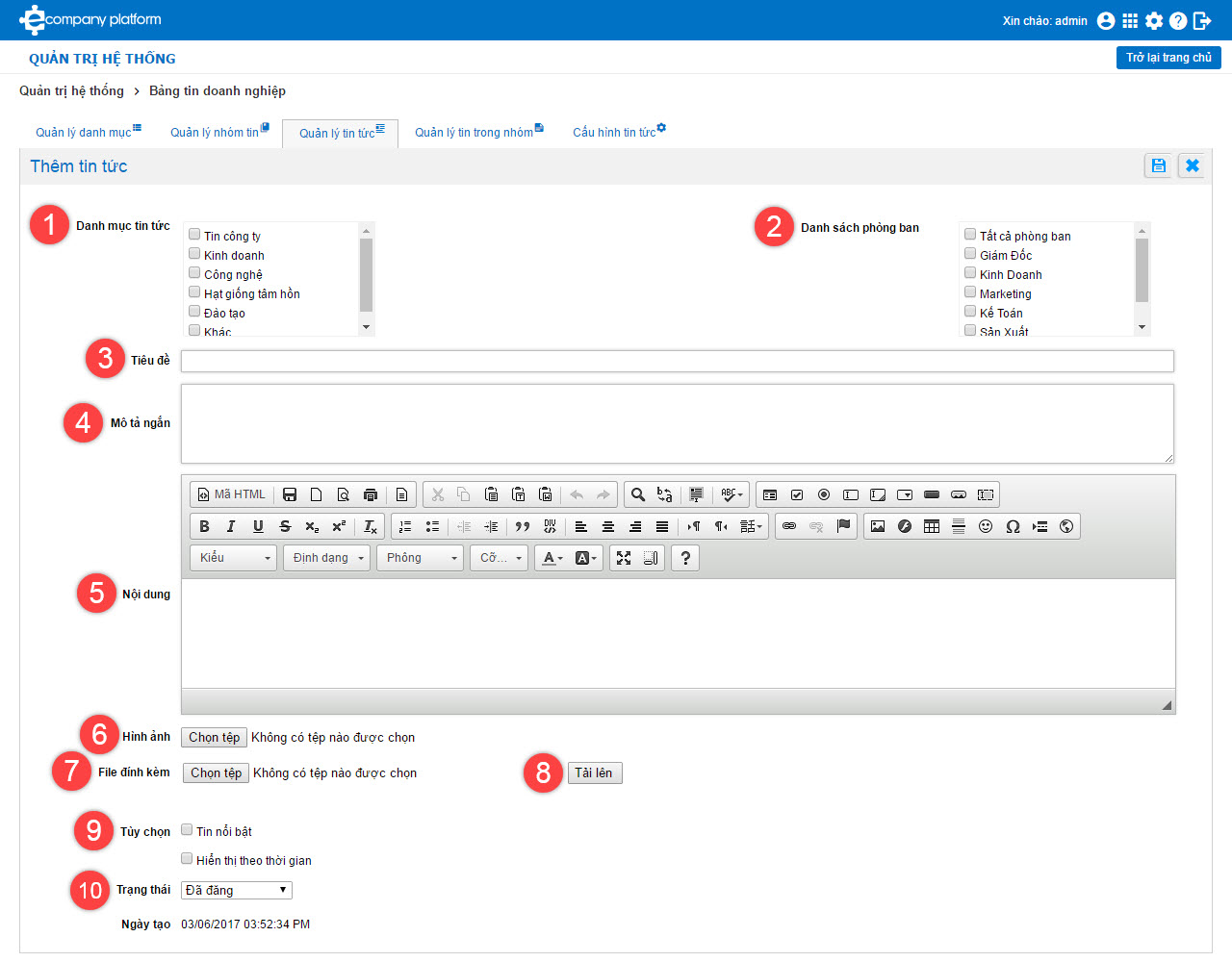1232x962 pixels.
Task: Click the news category list scrollbar
Action: [366, 275]
